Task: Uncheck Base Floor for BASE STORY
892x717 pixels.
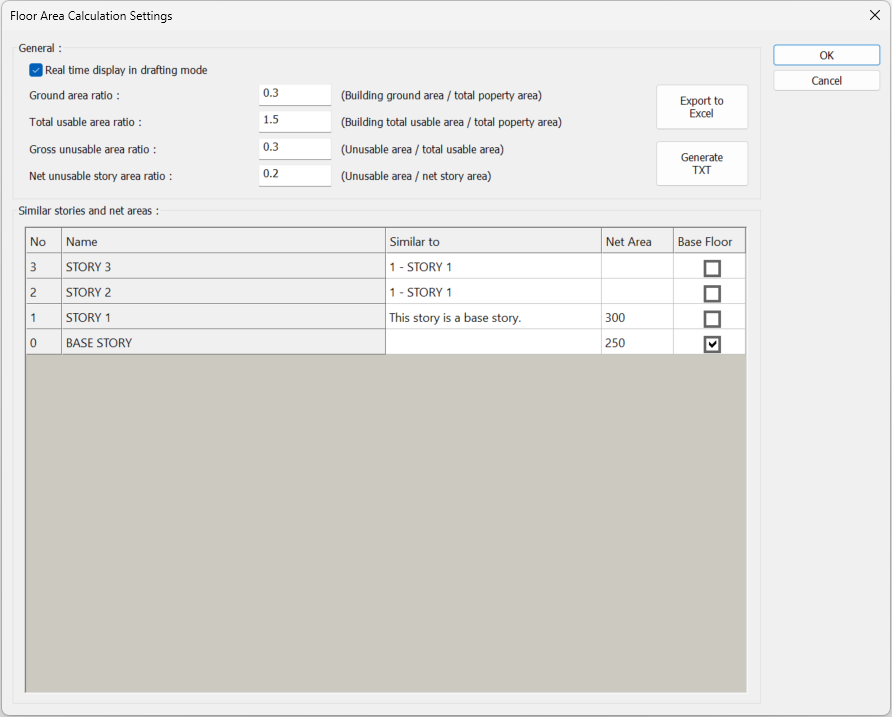Action: tap(712, 344)
